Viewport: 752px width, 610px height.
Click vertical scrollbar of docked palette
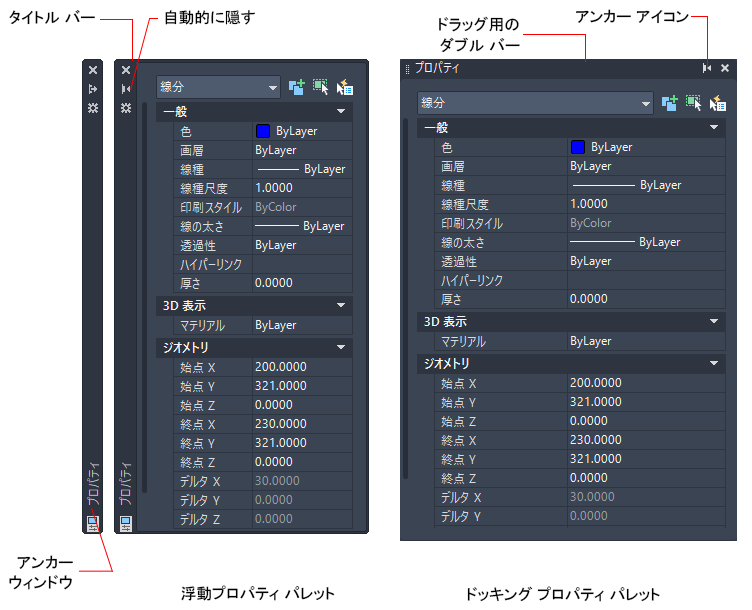tap(406, 298)
